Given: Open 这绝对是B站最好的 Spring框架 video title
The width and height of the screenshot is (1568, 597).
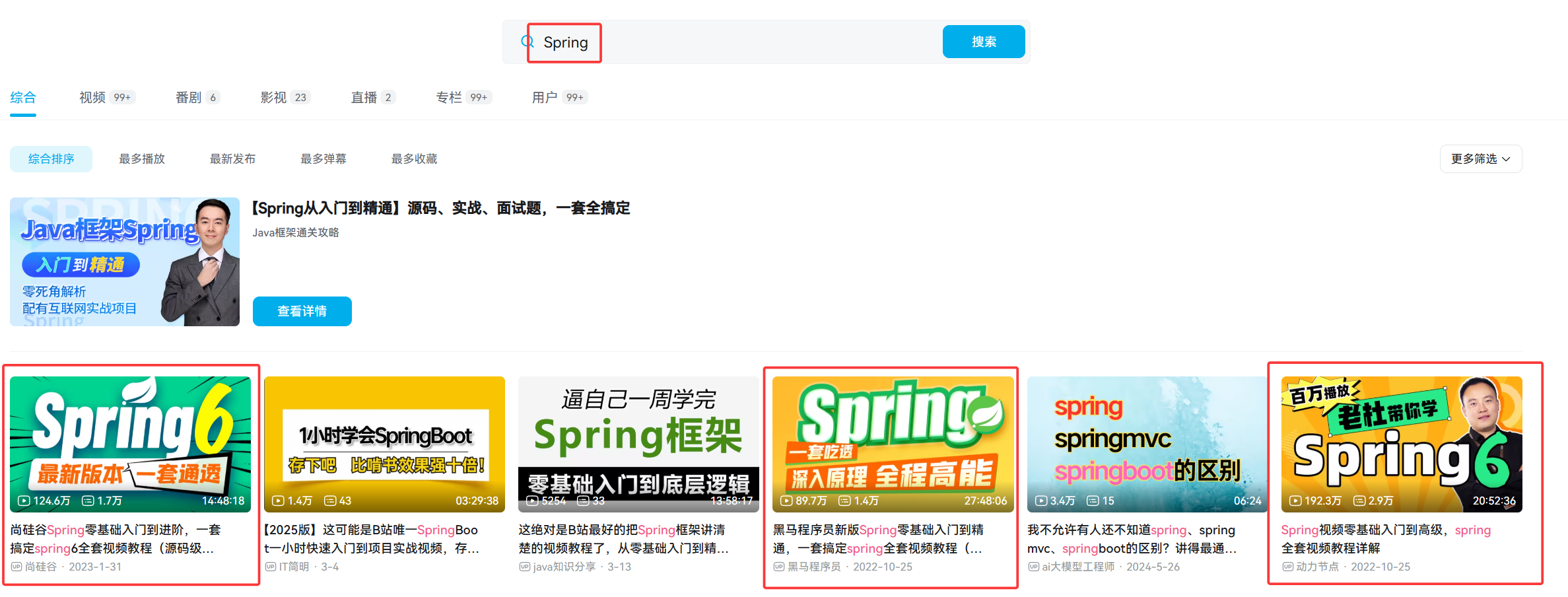Looking at the screenshot, I should pos(624,539).
